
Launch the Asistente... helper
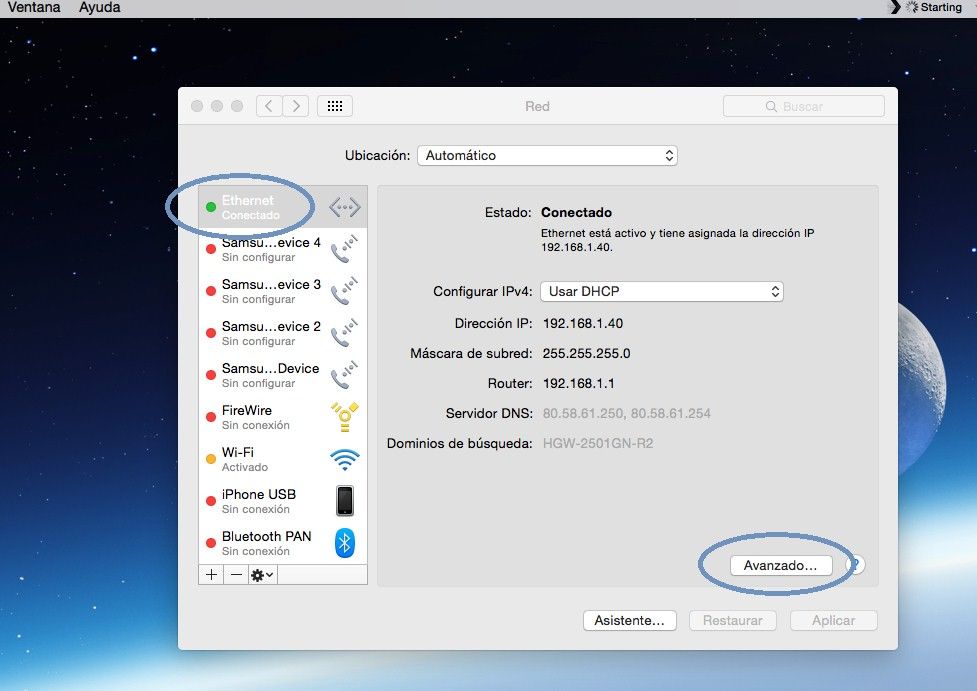coord(629,621)
